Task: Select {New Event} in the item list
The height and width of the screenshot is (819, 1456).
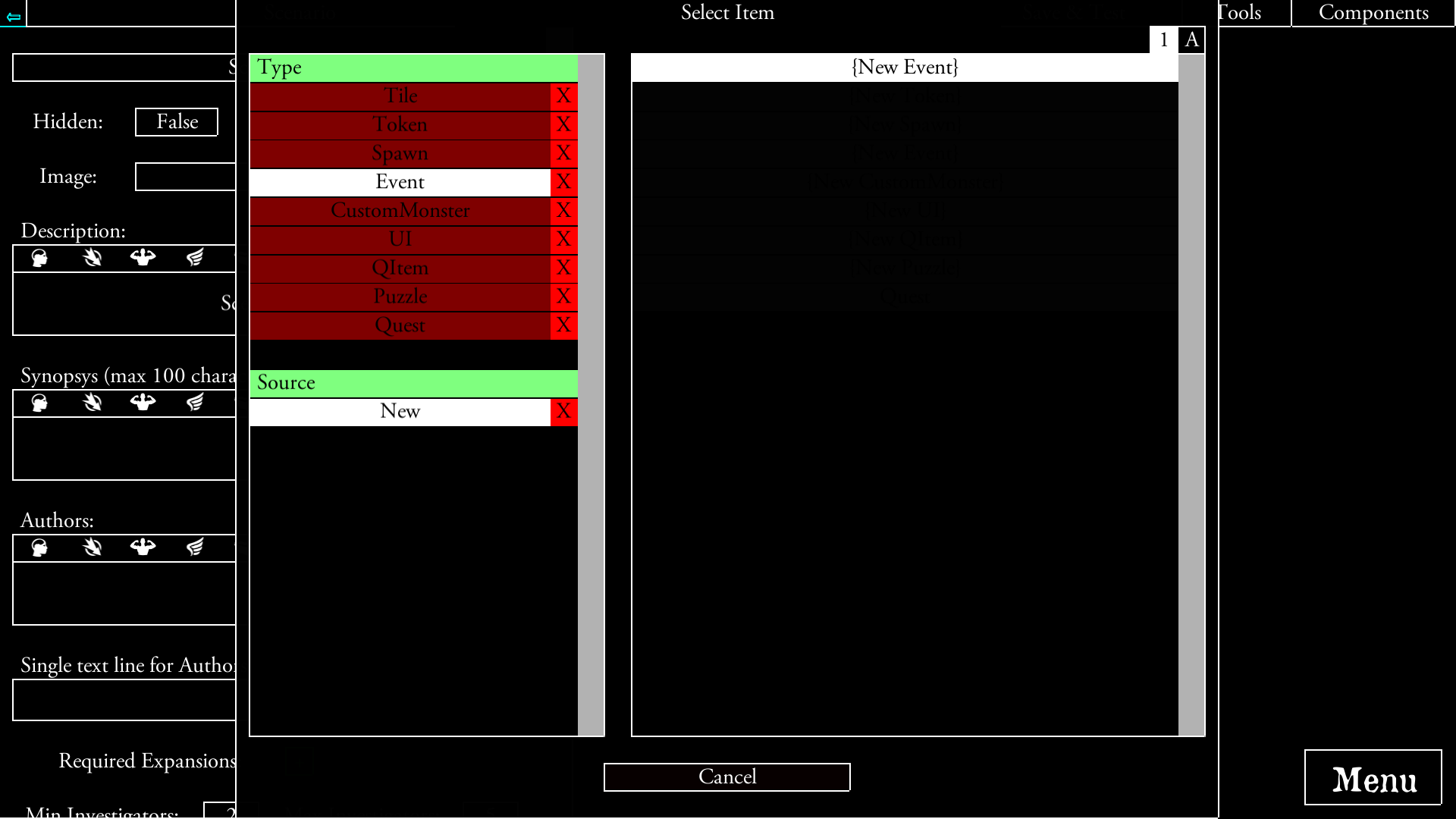Action: [x=904, y=67]
